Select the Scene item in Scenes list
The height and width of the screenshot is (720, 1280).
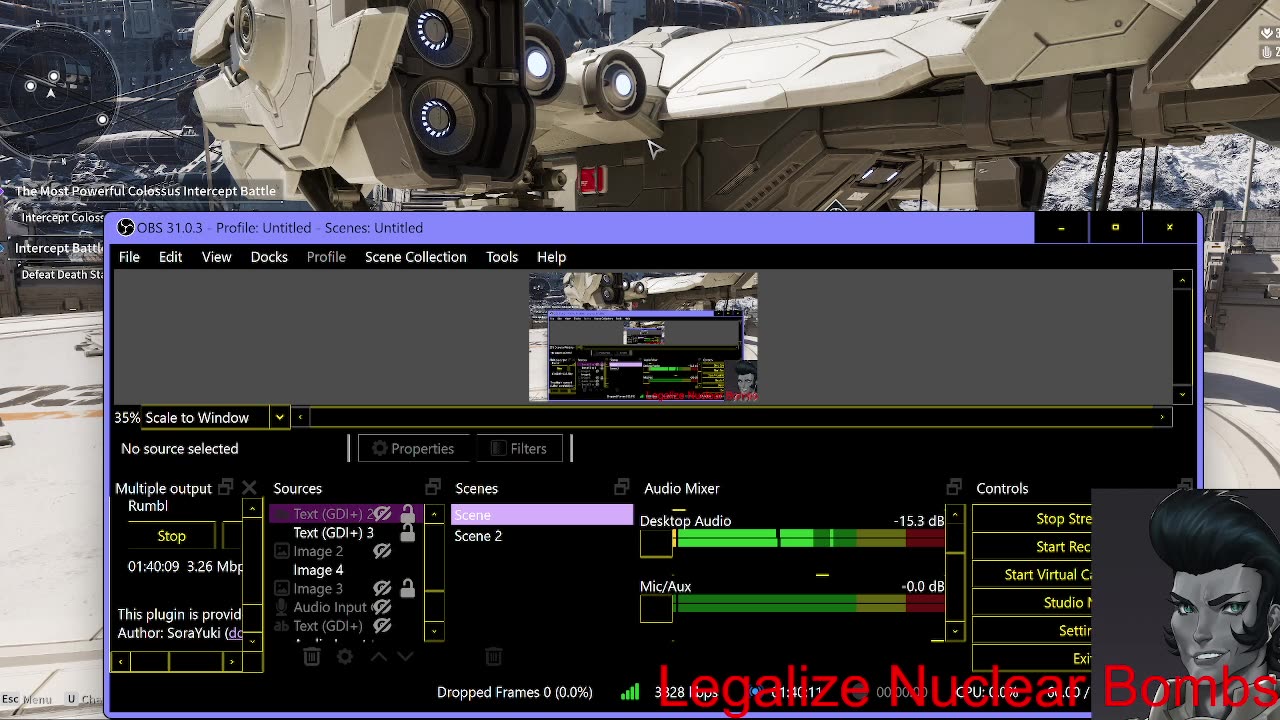pos(542,515)
